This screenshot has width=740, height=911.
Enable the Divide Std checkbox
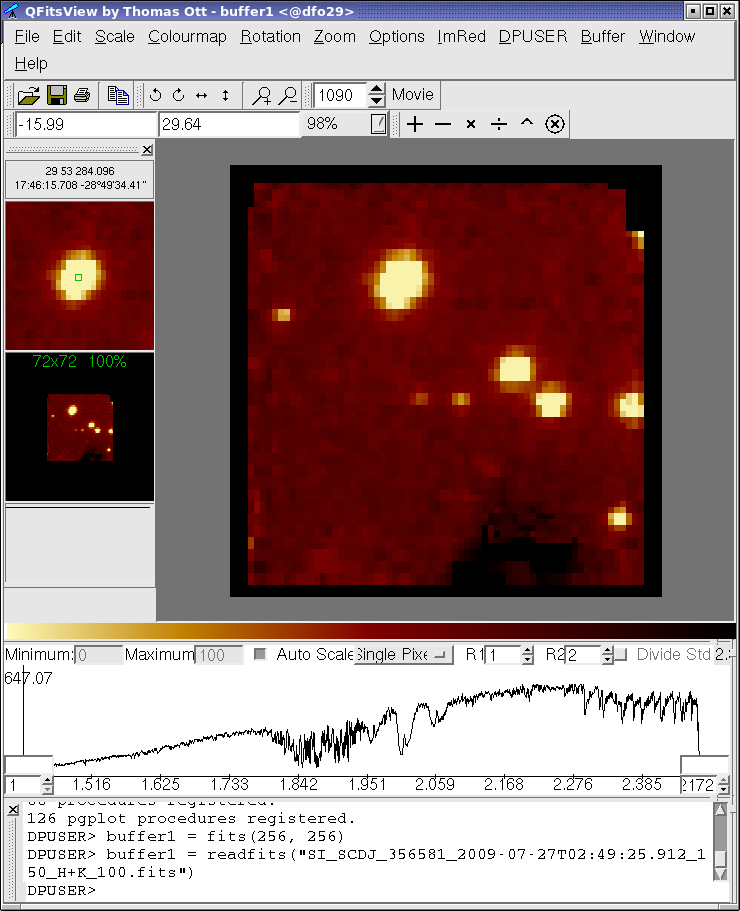coord(620,654)
